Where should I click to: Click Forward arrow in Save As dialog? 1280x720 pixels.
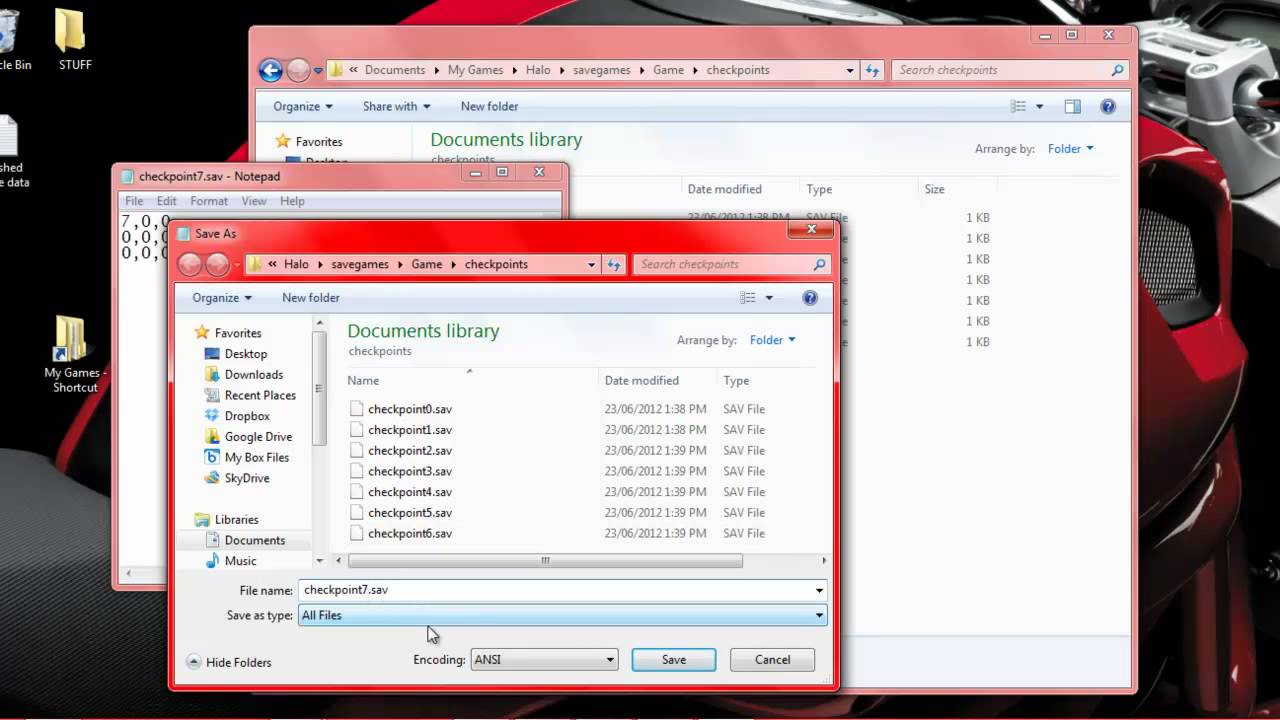[217, 264]
